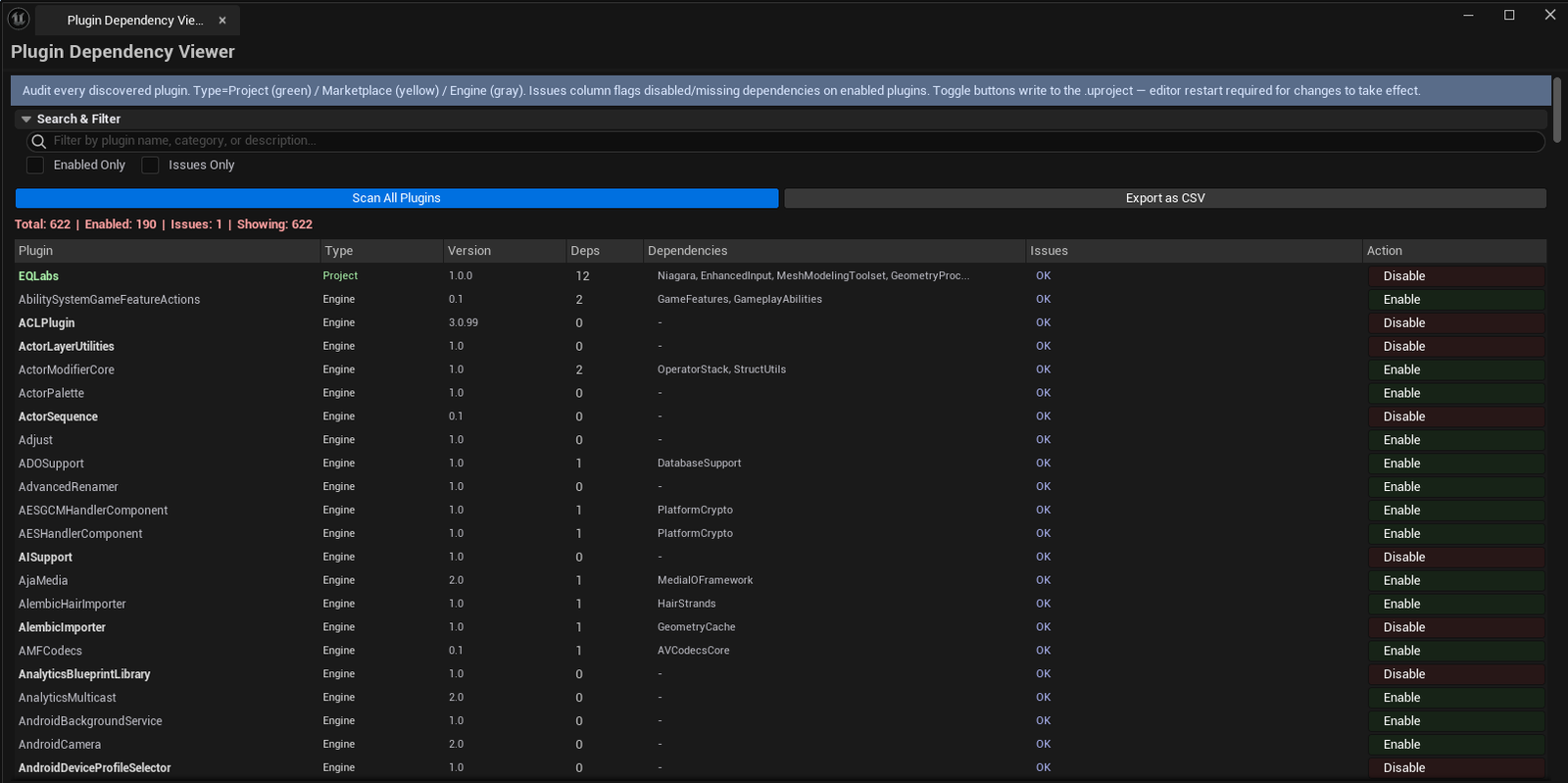Disable the ActorLayerUtilities plugin
The width and height of the screenshot is (1568, 783).
[x=1456, y=347]
